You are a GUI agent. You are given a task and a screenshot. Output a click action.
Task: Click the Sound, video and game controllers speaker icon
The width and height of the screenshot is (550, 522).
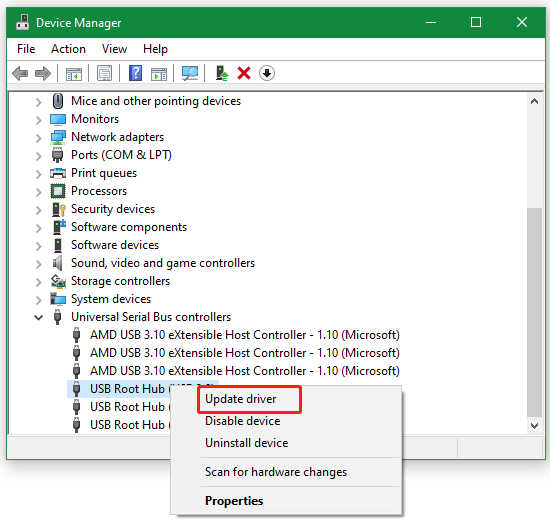pos(57,263)
